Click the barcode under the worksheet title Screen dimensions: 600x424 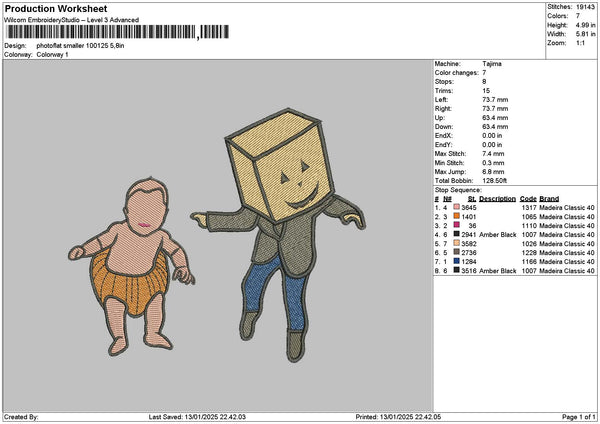tap(101, 33)
